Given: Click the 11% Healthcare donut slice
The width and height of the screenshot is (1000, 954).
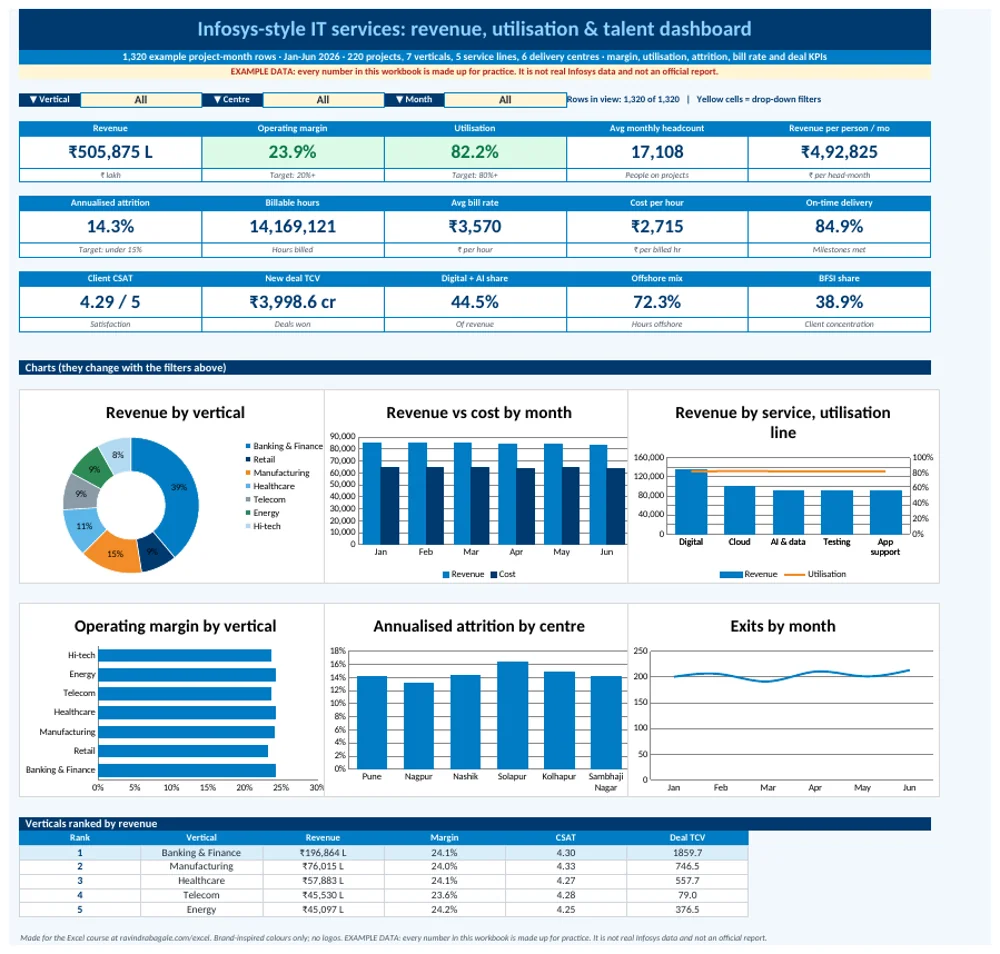Looking at the screenshot, I should click(x=83, y=527).
